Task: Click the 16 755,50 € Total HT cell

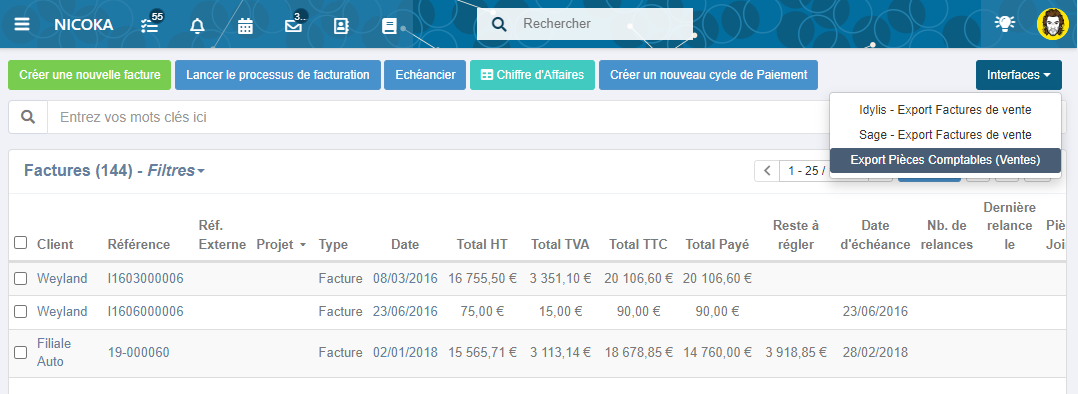Action: click(482, 278)
